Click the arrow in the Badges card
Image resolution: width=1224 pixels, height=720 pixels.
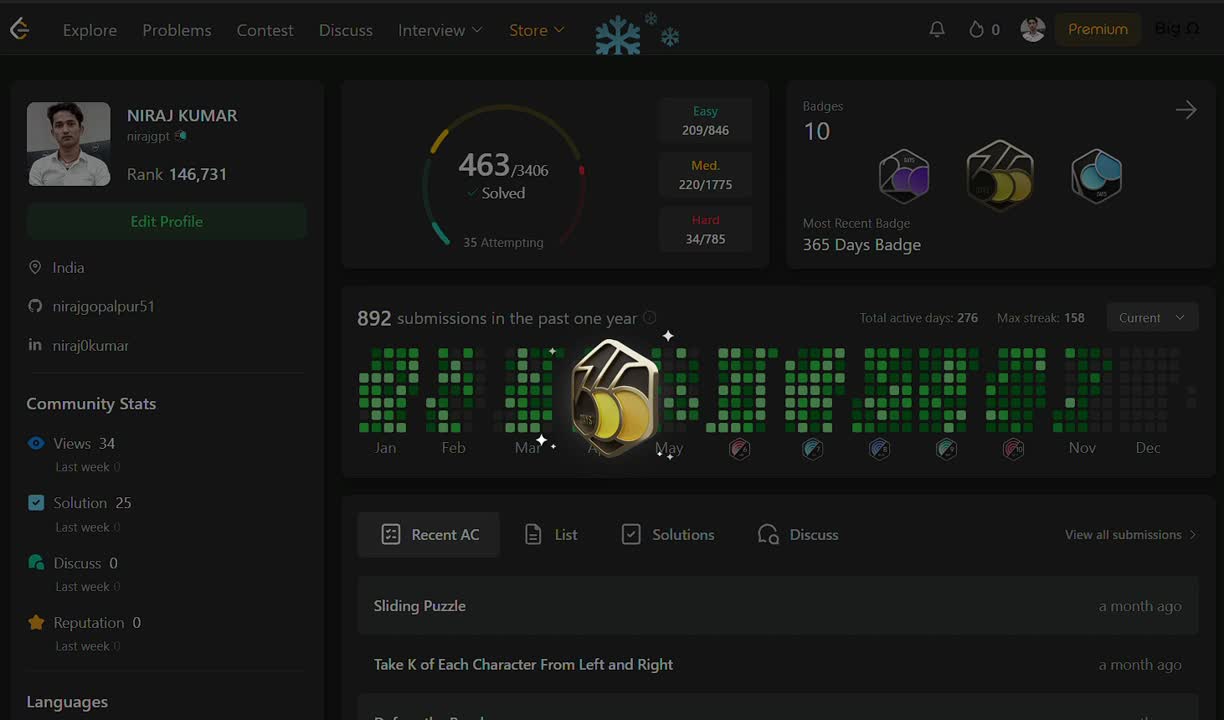(1186, 110)
